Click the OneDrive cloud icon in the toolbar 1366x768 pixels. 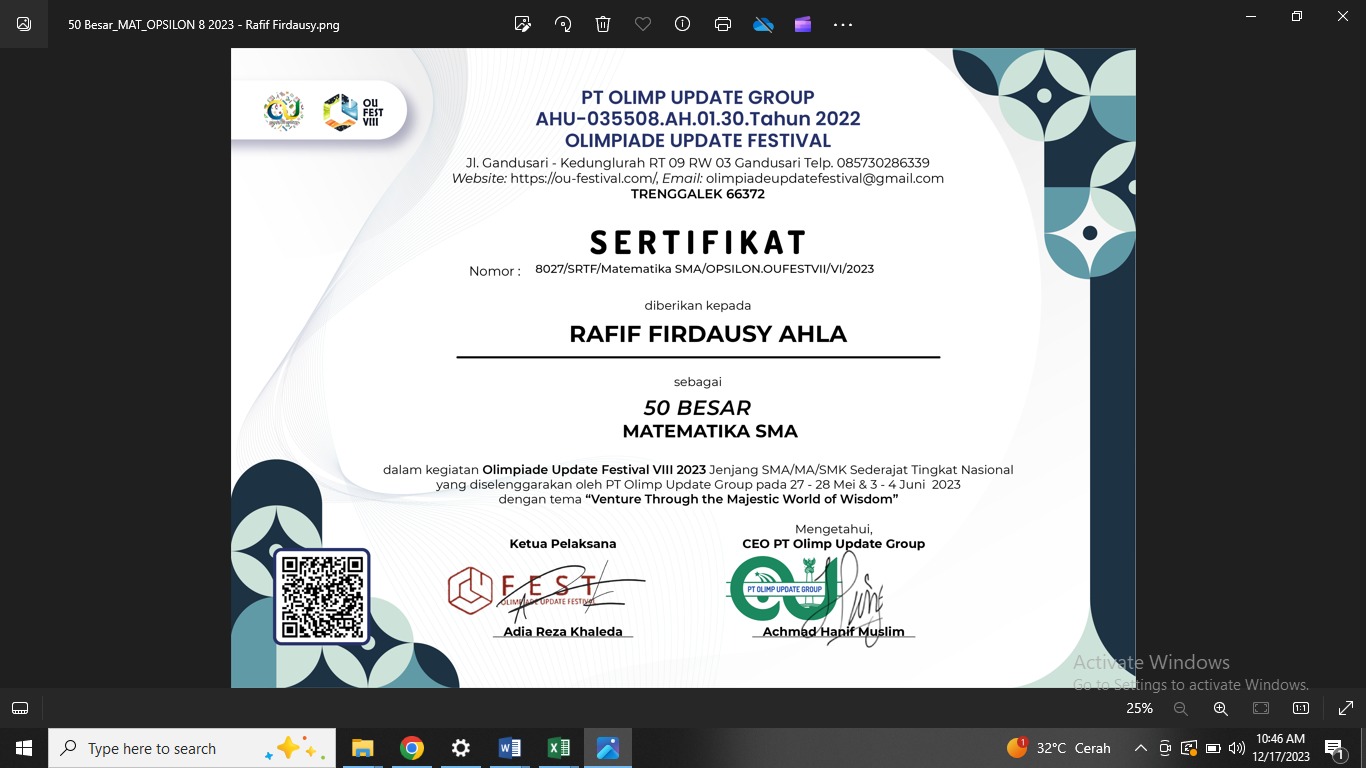click(x=763, y=24)
